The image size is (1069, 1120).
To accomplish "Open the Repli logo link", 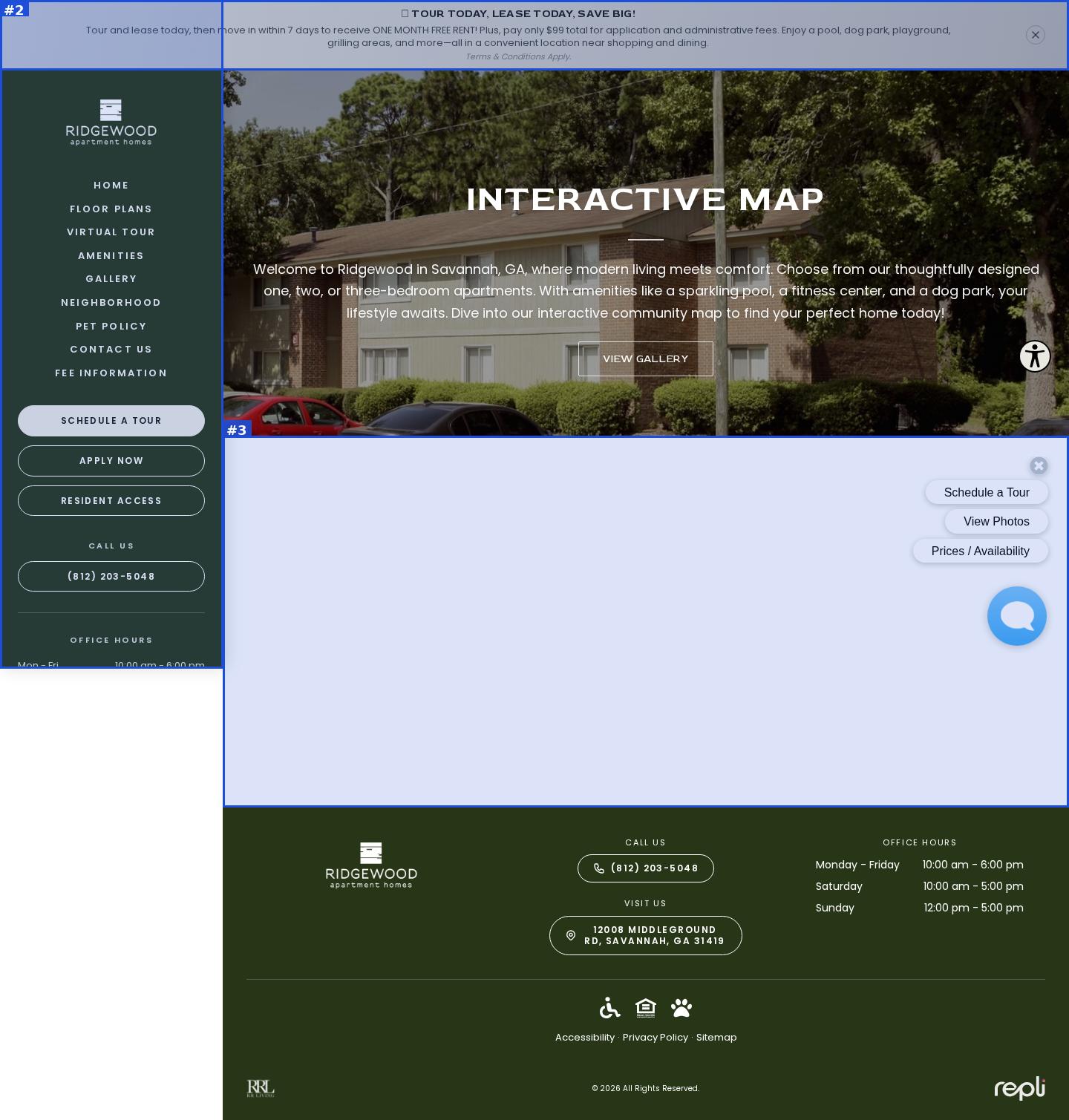I will coord(1019,1088).
